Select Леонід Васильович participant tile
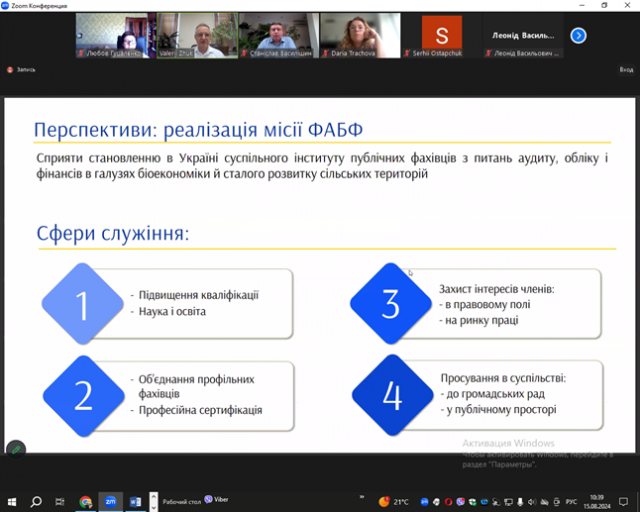Image resolution: width=640 pixels, height=512 pixels. [523, 36]
